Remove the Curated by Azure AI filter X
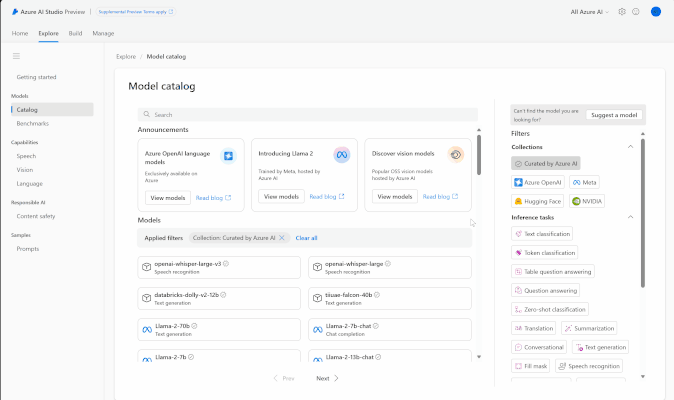The image size is (674, 400). [282, 238]
